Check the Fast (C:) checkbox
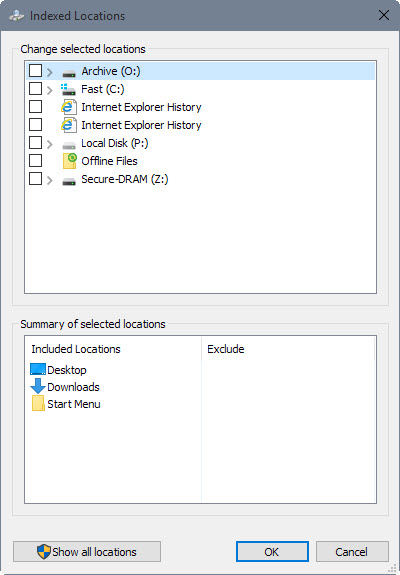The height and width of the screenshot is (575, 400). tap(35, 89)
